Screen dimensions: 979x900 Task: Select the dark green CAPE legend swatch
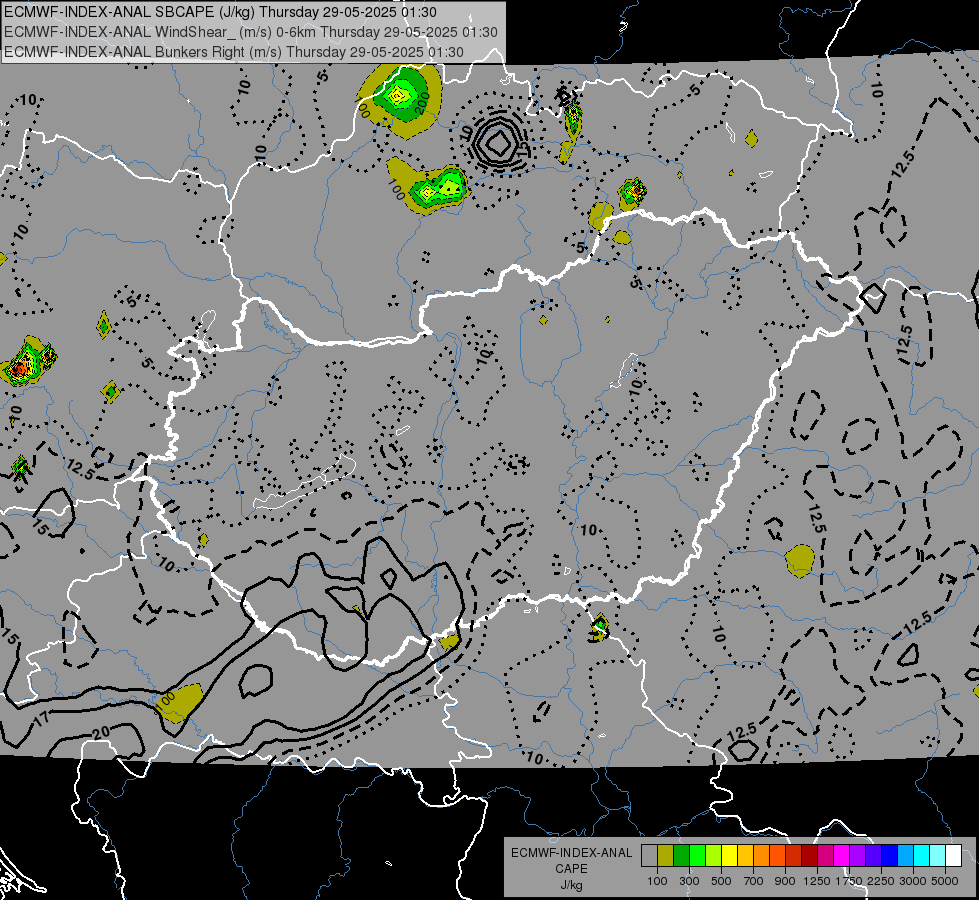click(681, 855)
